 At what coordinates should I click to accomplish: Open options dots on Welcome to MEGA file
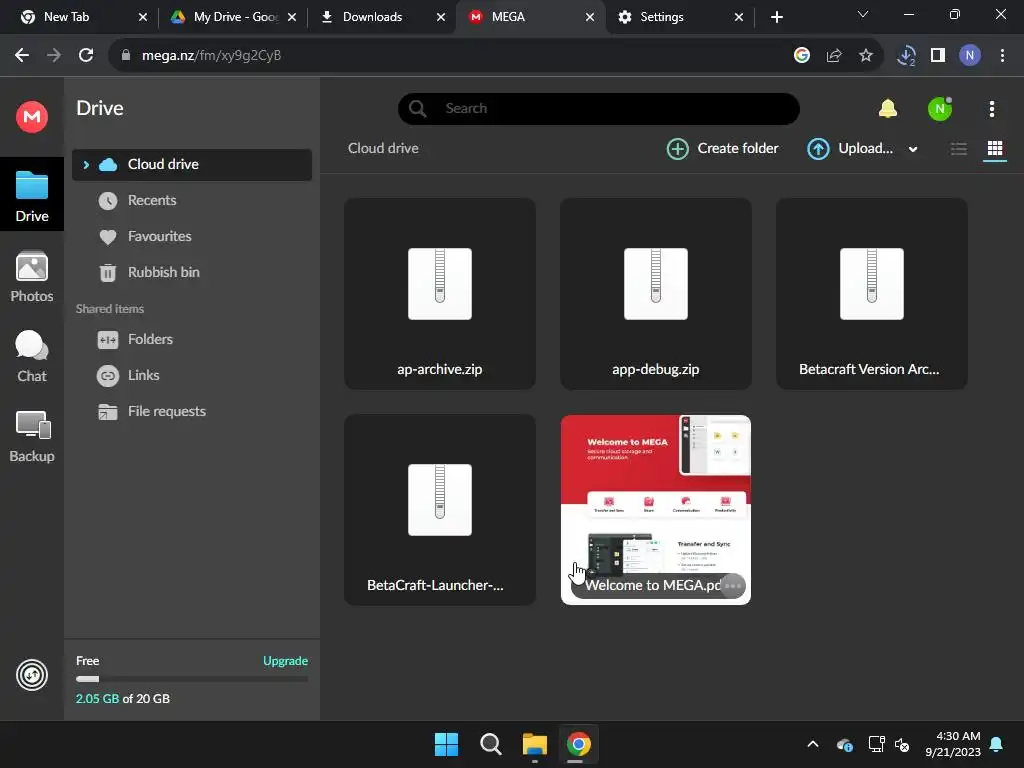coord(733,586)
